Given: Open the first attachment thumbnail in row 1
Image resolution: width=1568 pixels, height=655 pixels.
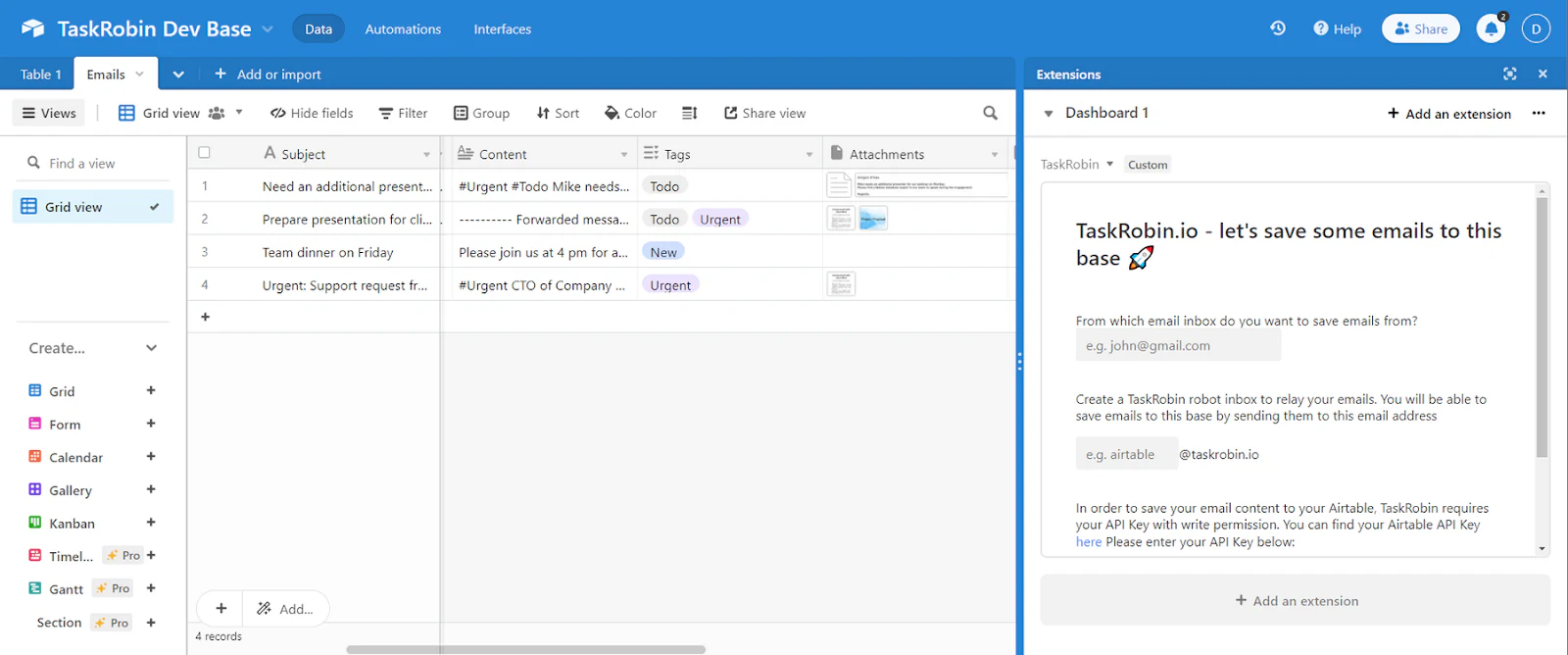Looking at the screenshot, I should pos(839,185).
